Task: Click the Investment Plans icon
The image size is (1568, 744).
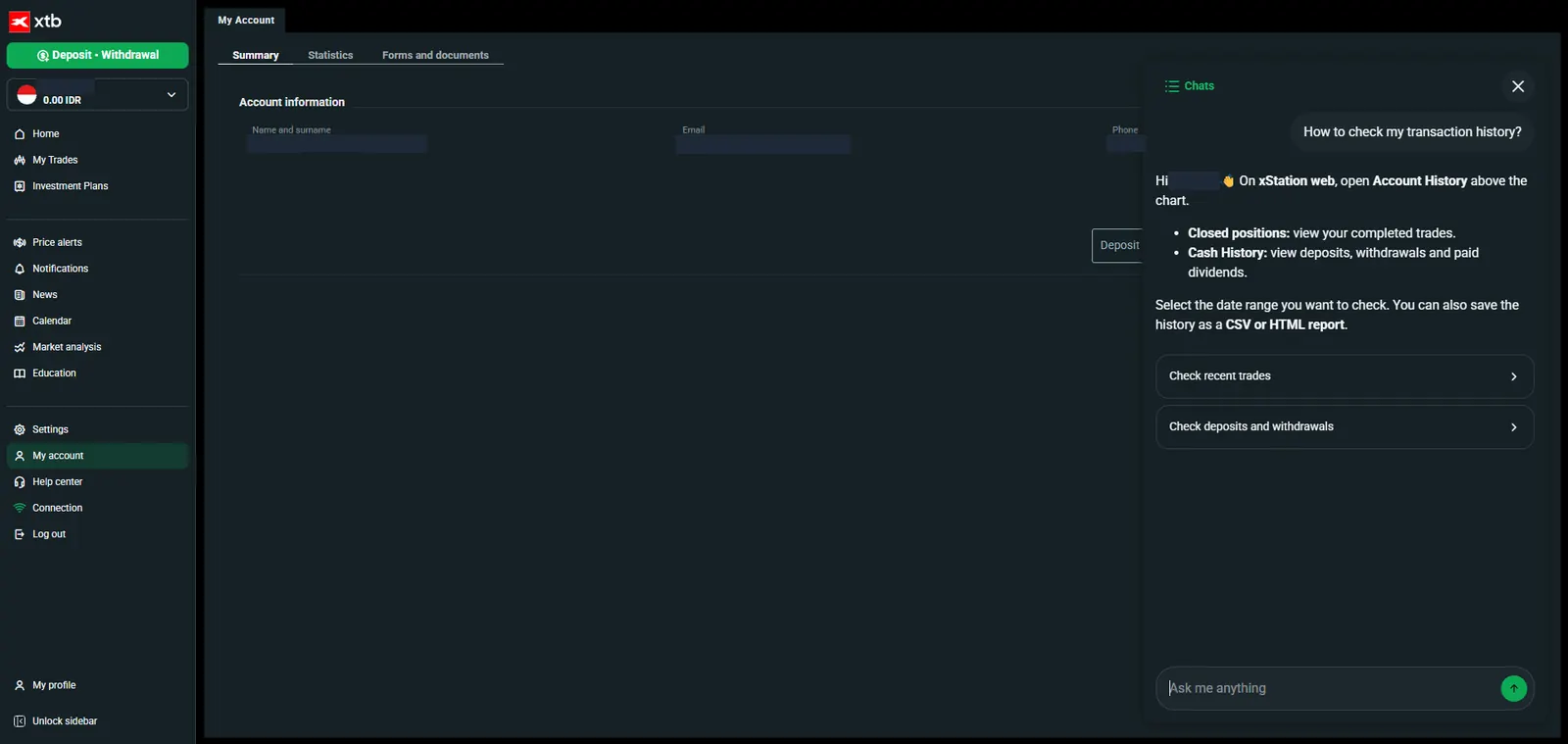Action: click(20, 186)
